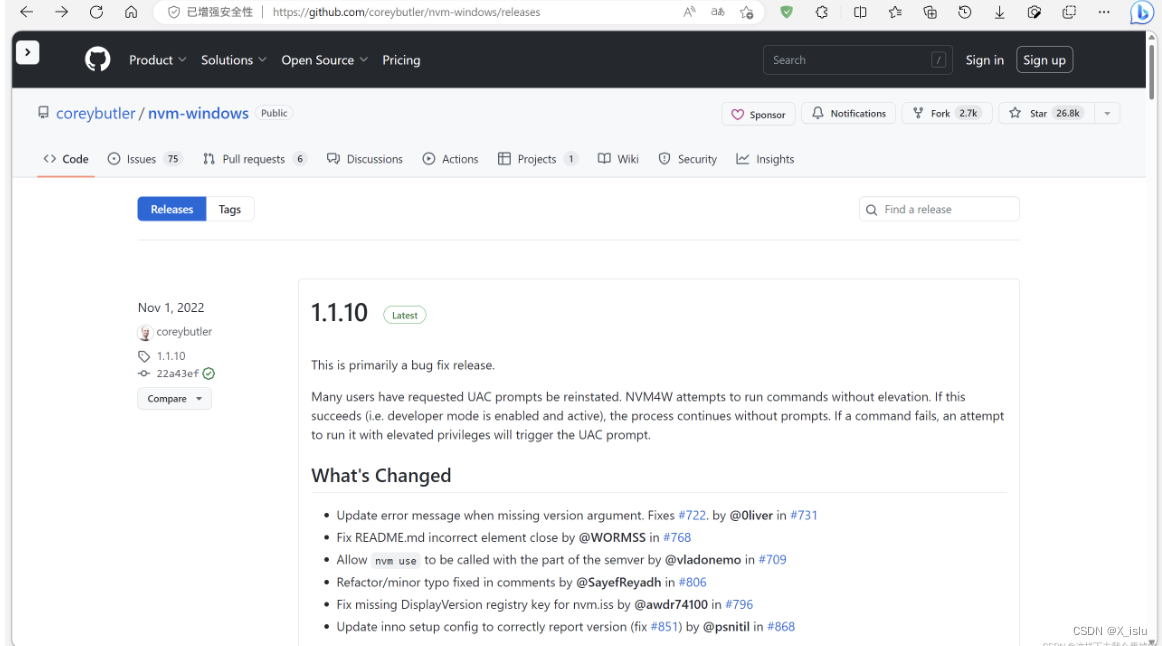
Task: Open the Open Source dropdown menu
Action: [x=324, y=60]
